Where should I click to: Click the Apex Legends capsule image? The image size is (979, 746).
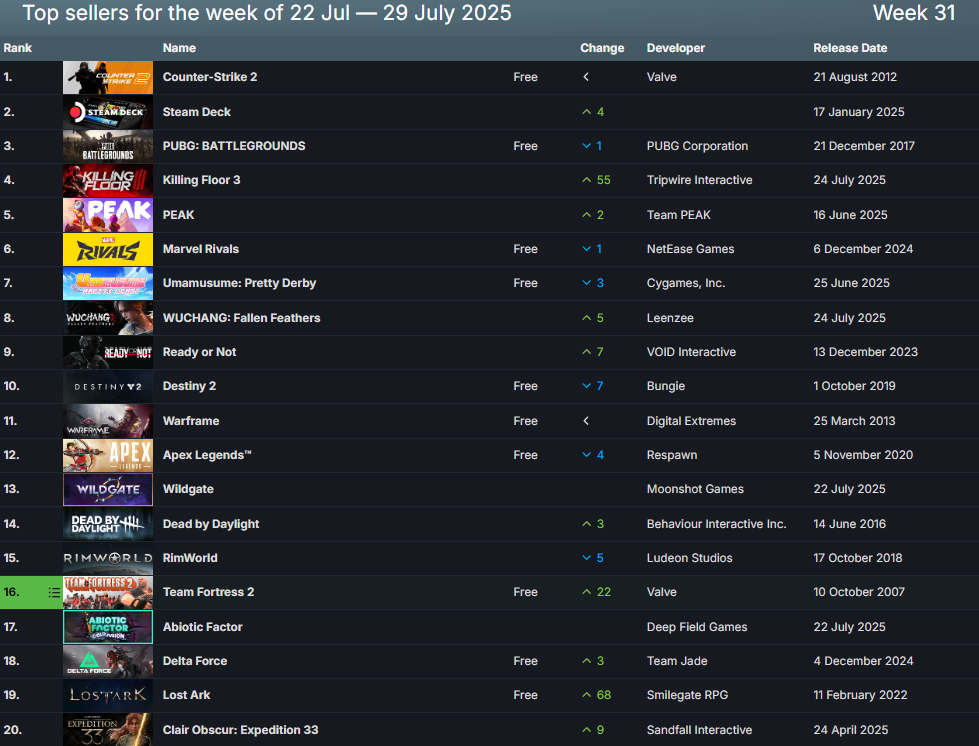[108, 455]
